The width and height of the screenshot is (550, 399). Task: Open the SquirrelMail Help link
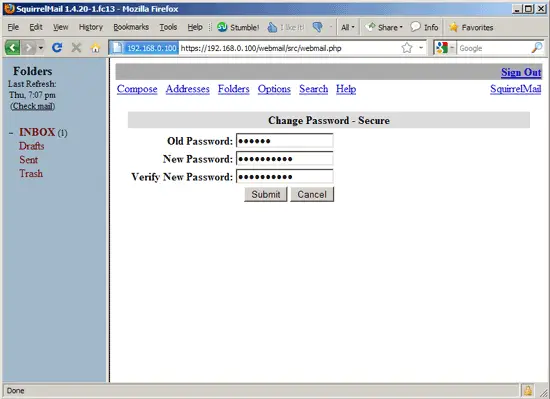click(x=346, y=89)
